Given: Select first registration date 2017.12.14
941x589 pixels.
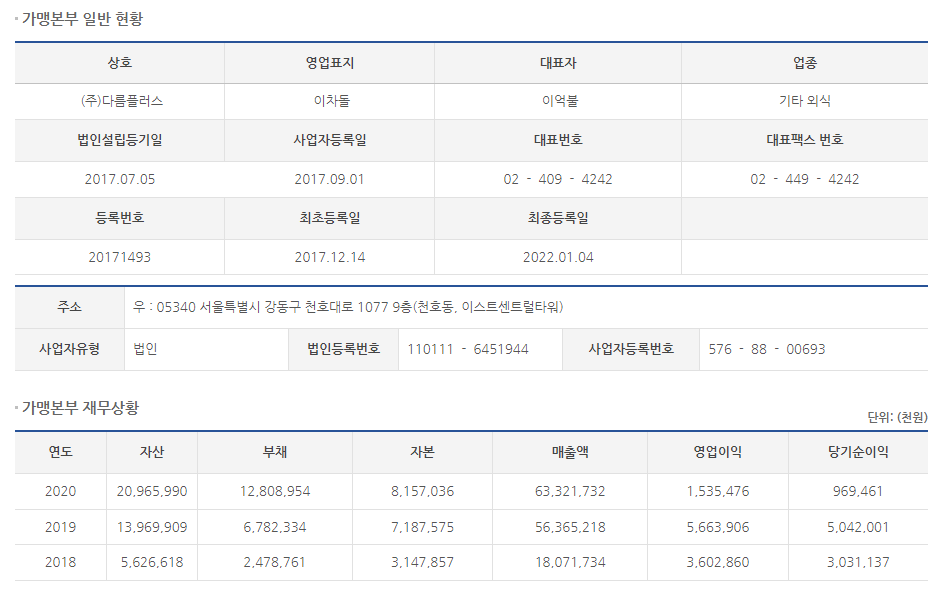Looking at the screenshot, I should point(329,257).
